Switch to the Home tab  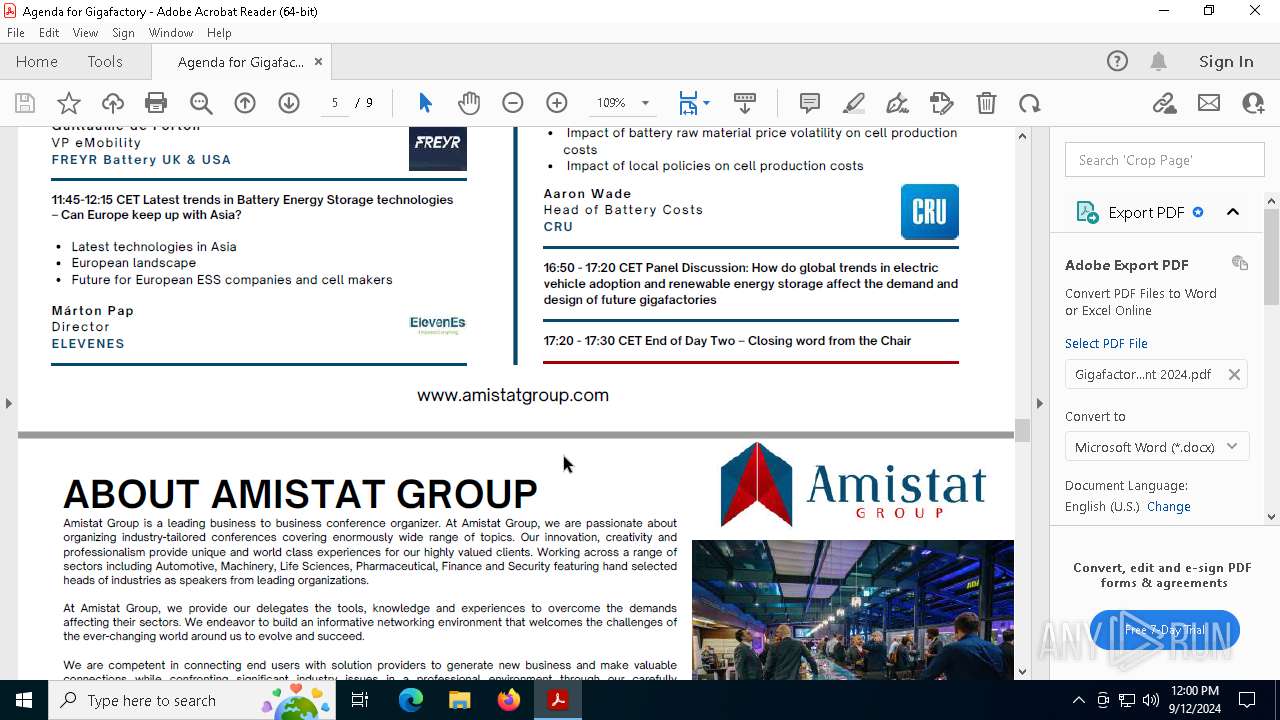click(37, 61)
